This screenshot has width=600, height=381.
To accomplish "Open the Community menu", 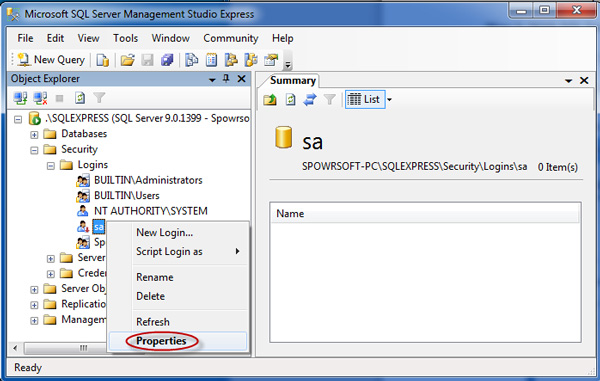I will [231, 38].
